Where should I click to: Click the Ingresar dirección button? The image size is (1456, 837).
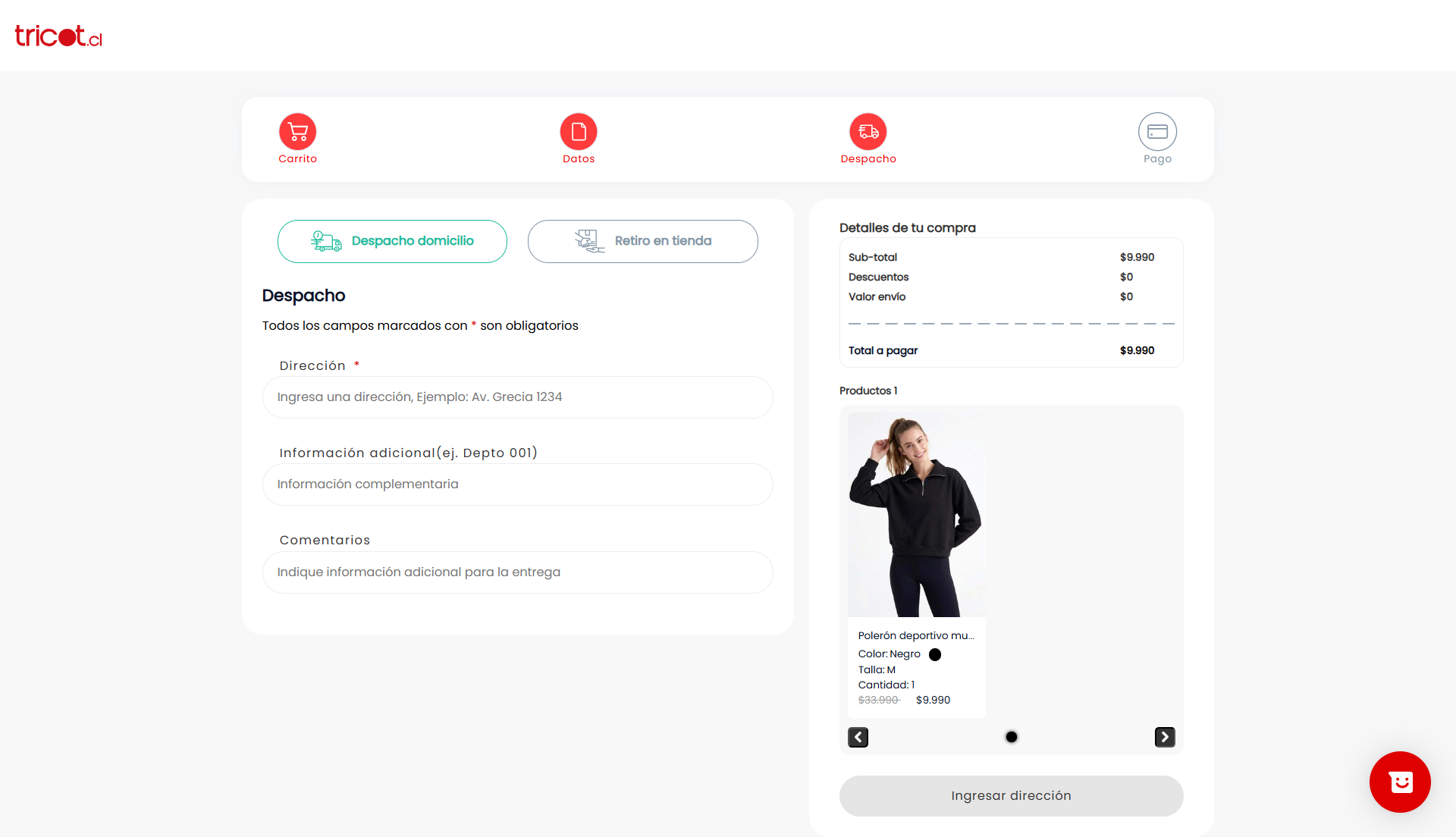[x=1012, y=796]
